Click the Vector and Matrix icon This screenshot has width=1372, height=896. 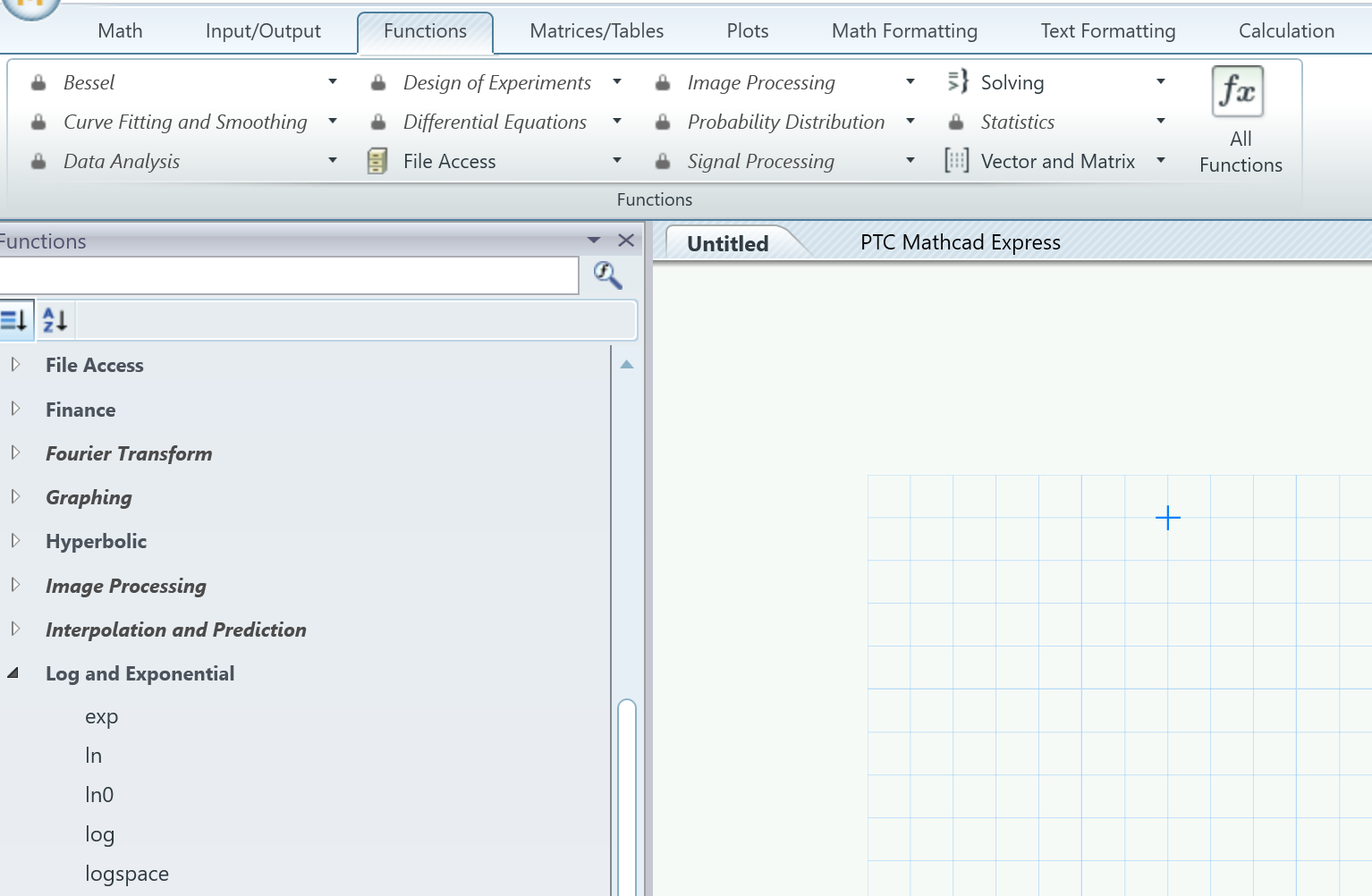pos(957,161)
